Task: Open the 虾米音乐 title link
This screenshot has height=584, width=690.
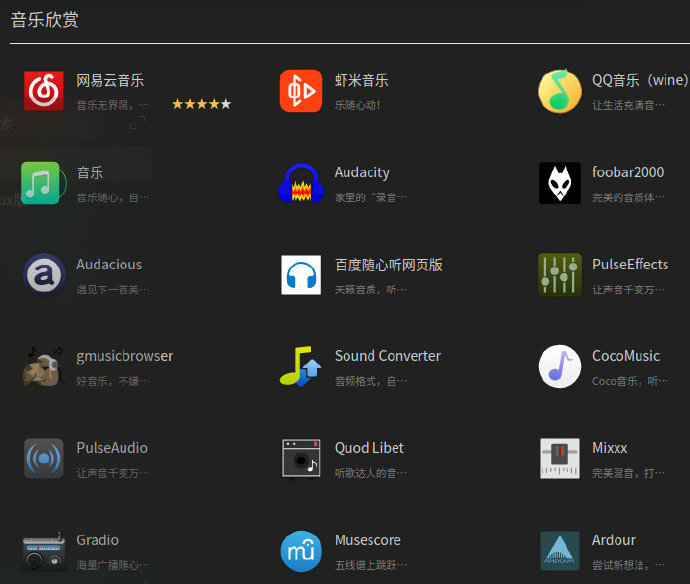Action: [x=362, y=81]
